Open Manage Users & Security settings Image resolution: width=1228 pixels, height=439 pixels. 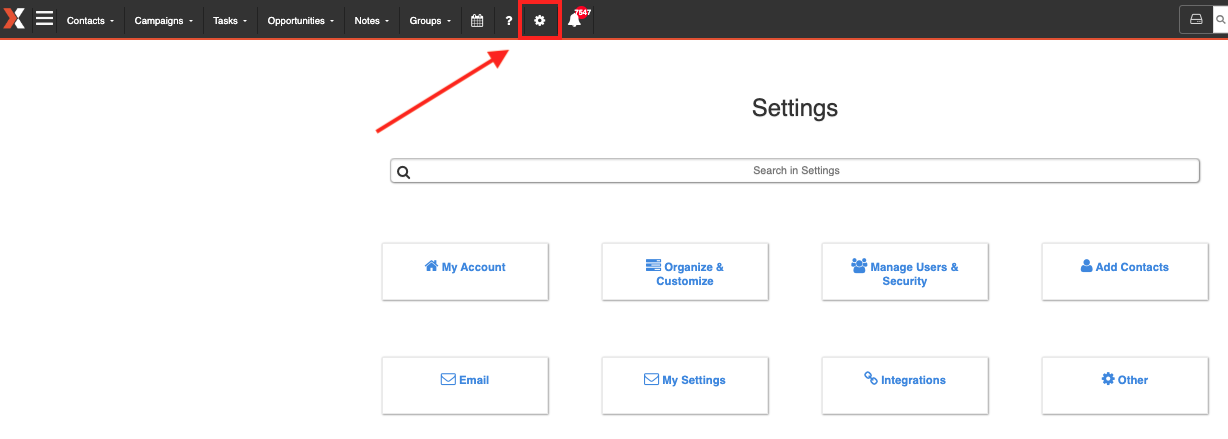click(x=905, y=271)
